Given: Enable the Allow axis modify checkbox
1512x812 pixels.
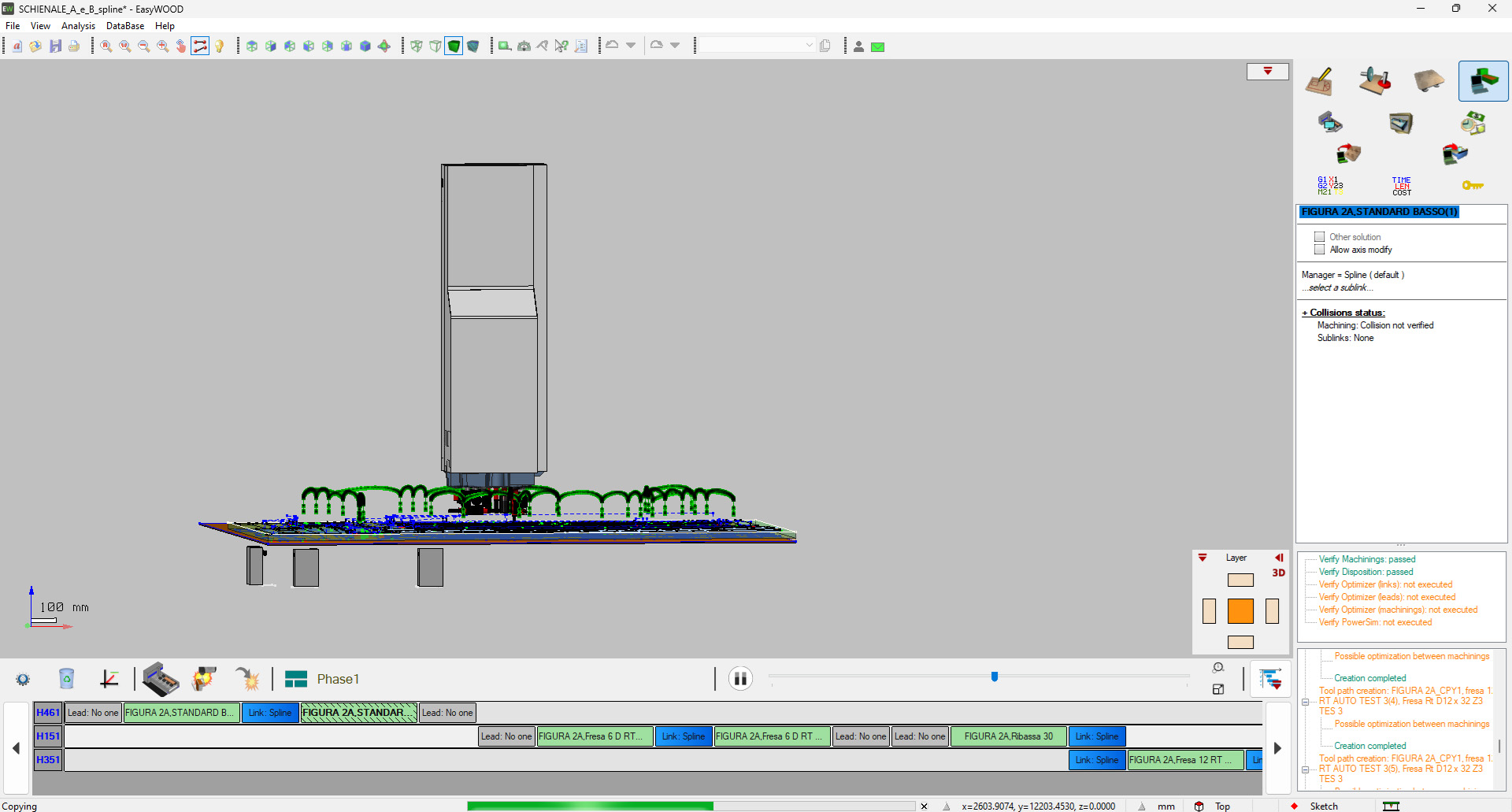Looking at the screenshot, I should click(x=1320, y=250).
